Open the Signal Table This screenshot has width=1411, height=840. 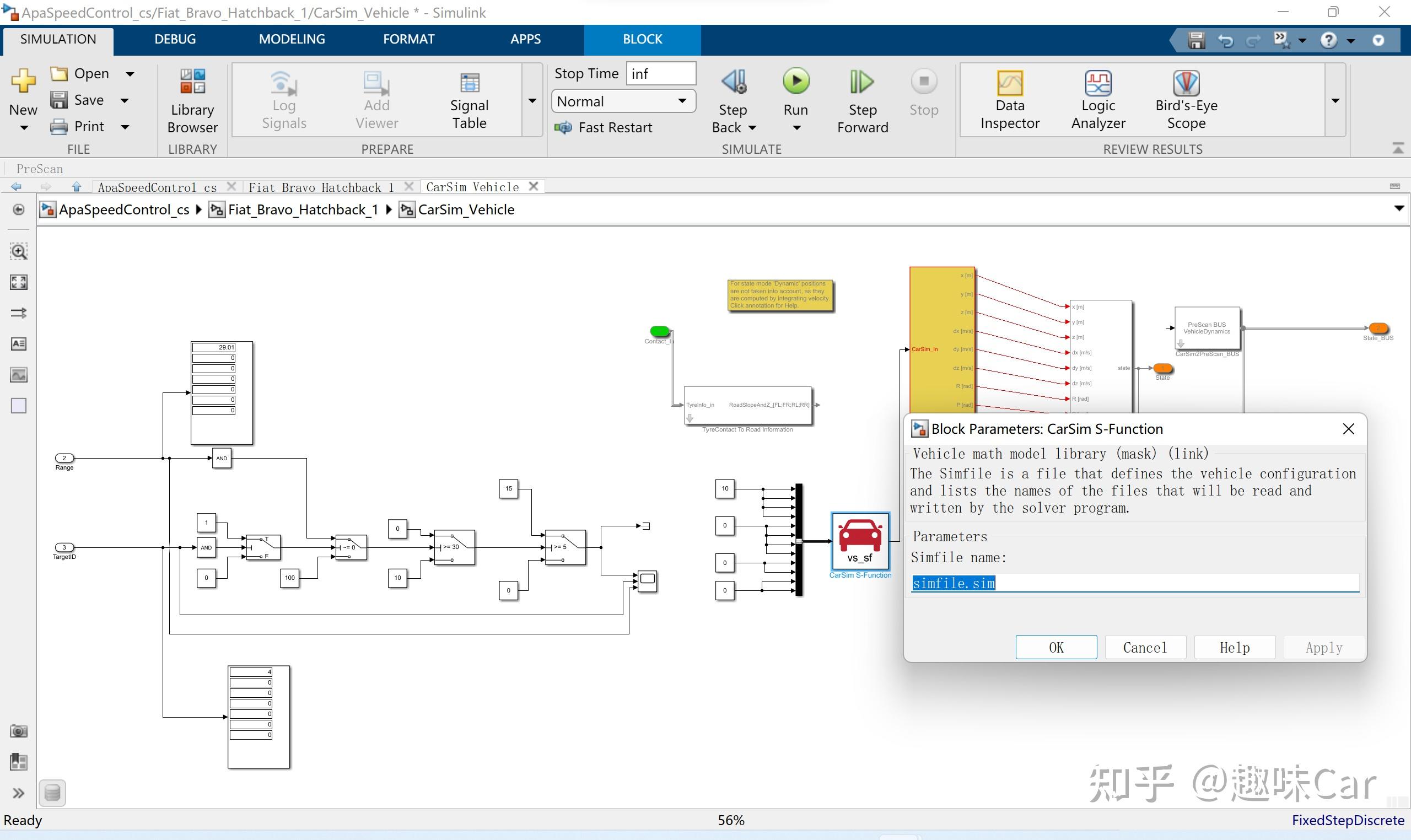click(468, 100)
